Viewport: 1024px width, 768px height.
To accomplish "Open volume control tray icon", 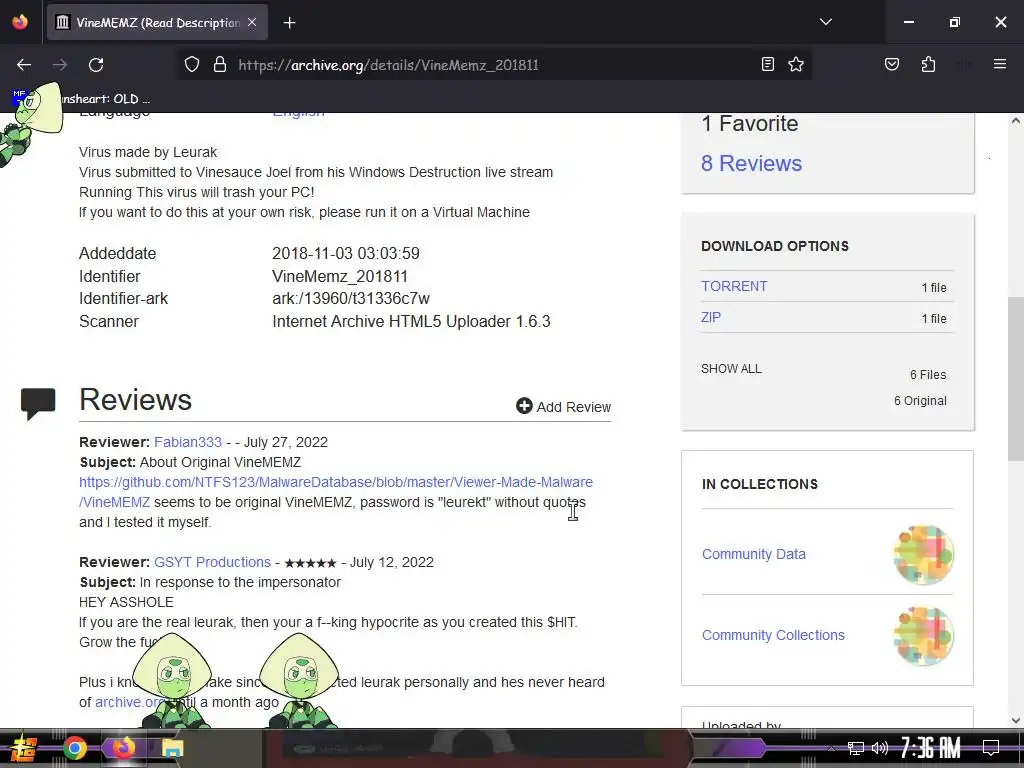I will [x=880, y=748].
